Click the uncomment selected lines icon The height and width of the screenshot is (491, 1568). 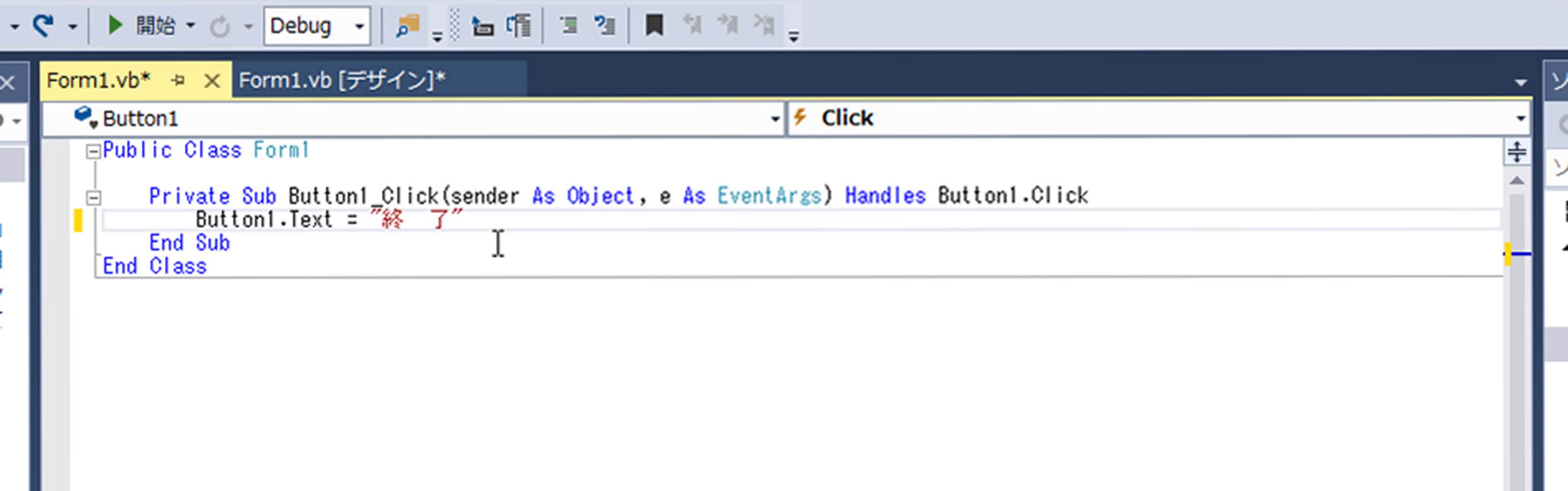tap(605, 25)
